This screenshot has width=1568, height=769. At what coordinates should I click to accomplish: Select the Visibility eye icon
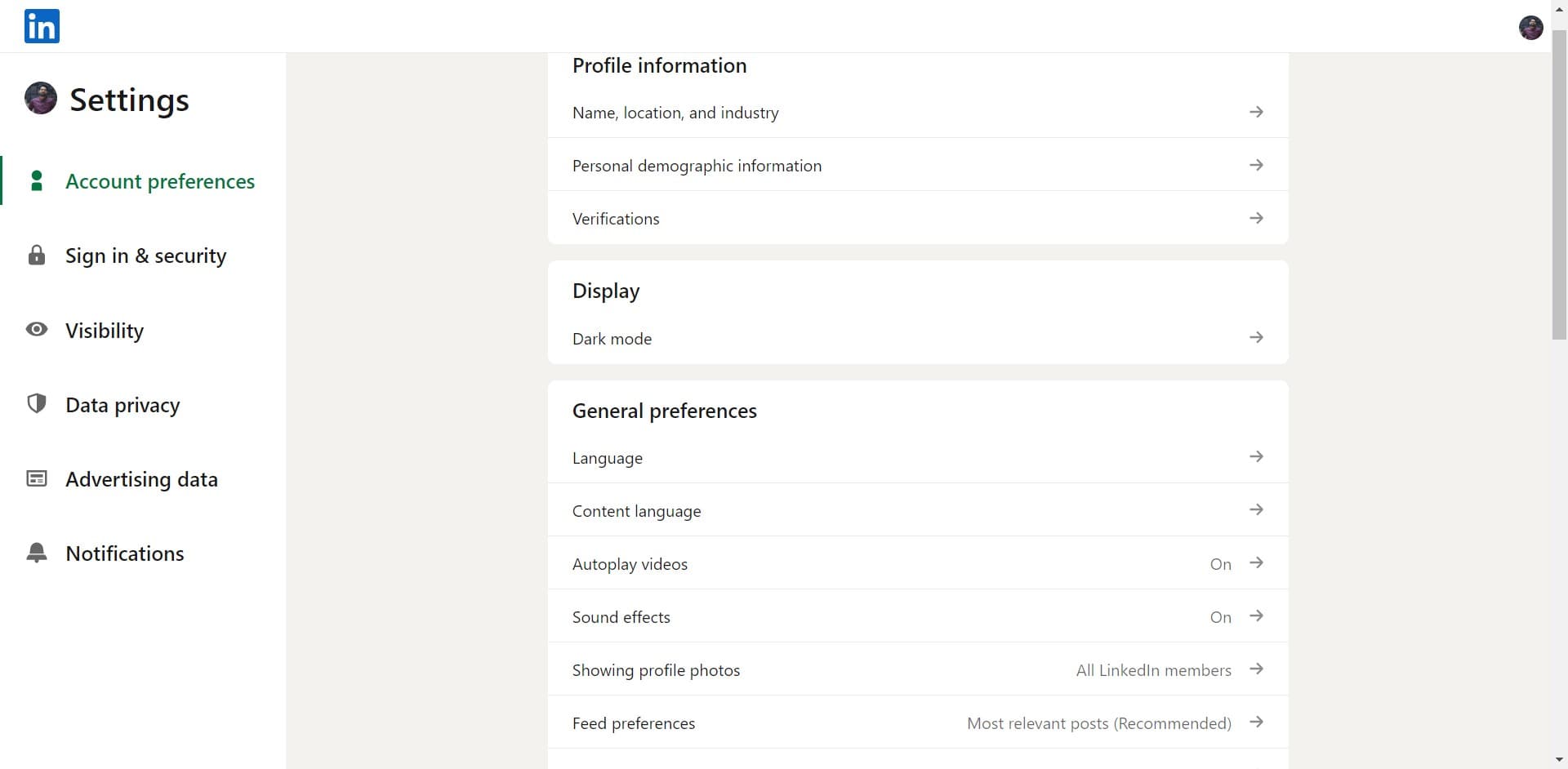point(36,330)
